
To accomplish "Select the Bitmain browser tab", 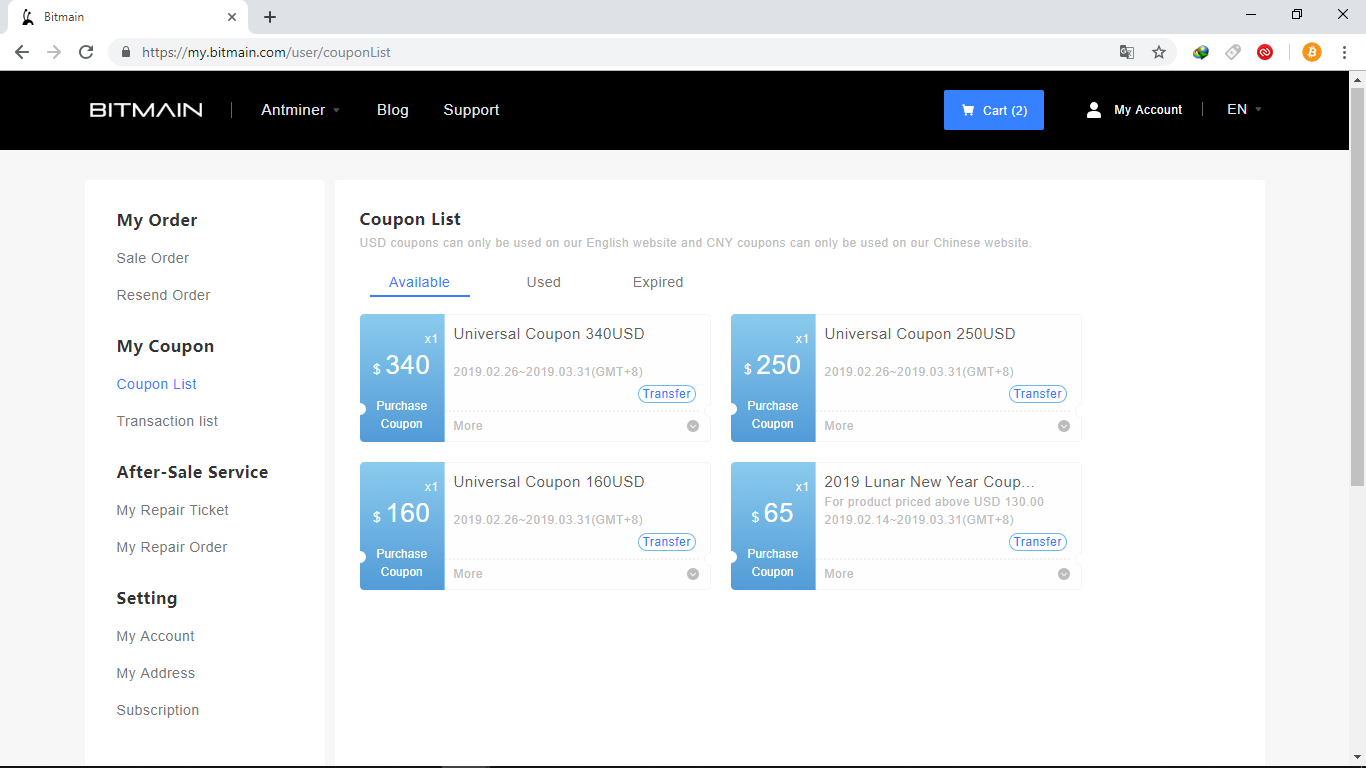I will (x=127, y=17).
